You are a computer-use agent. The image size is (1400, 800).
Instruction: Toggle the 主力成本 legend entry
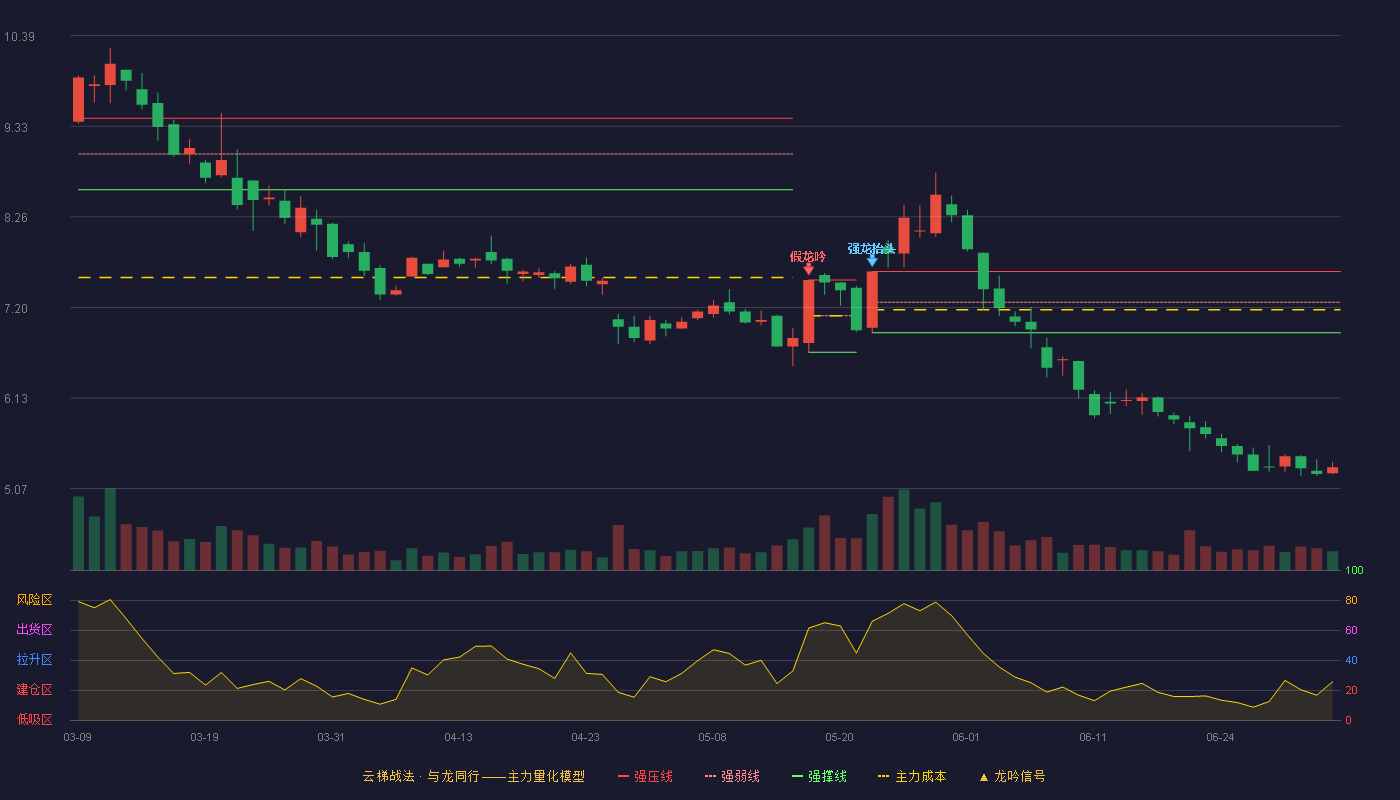(911, 777)
